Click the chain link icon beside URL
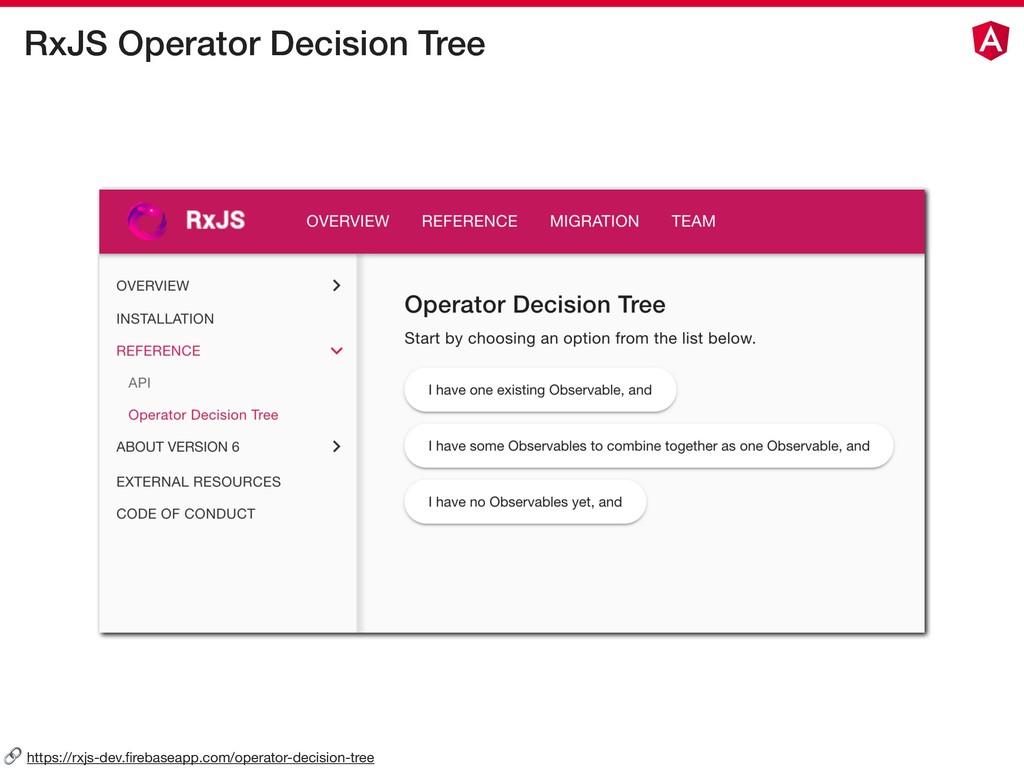 point(12,756)
